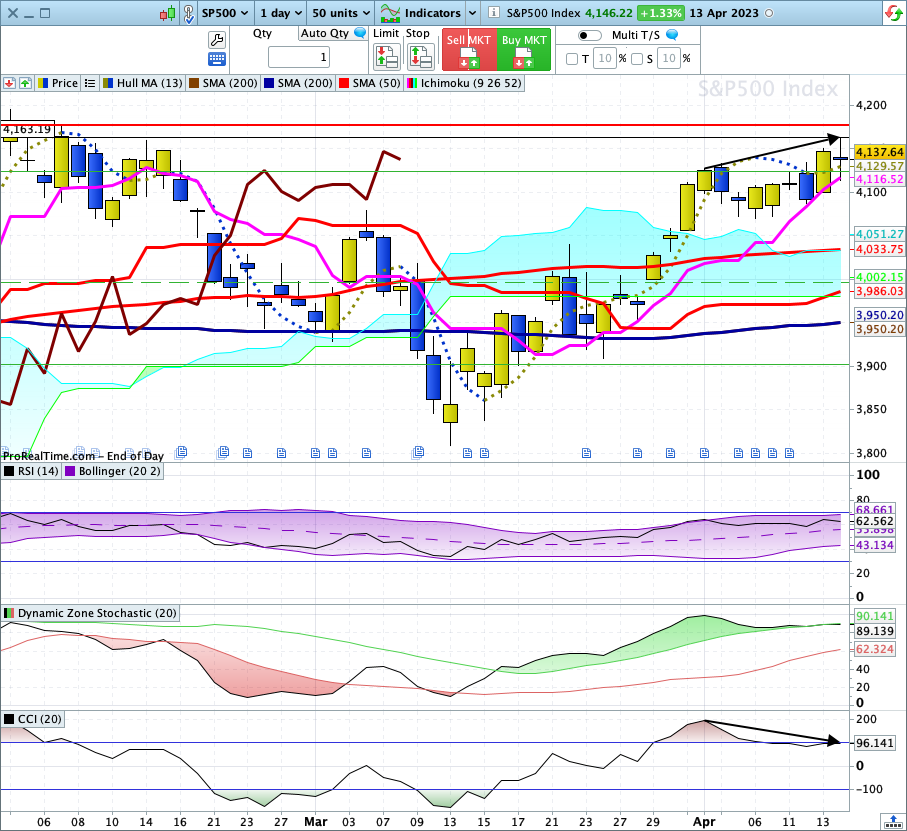Image resolution: width=907 pixels, height=831 pixels.
Task: Click the brown SMA (200) color swatch
Action: click(194, 83)
